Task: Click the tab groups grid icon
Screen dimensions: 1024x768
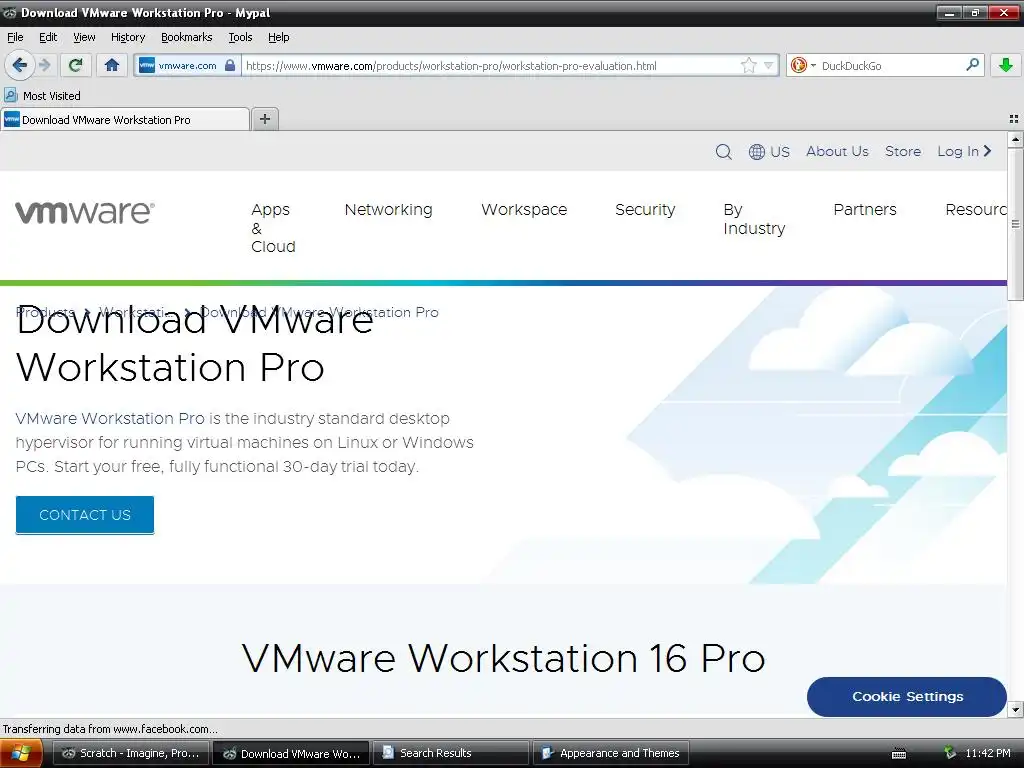Action: coord(1014,119)
